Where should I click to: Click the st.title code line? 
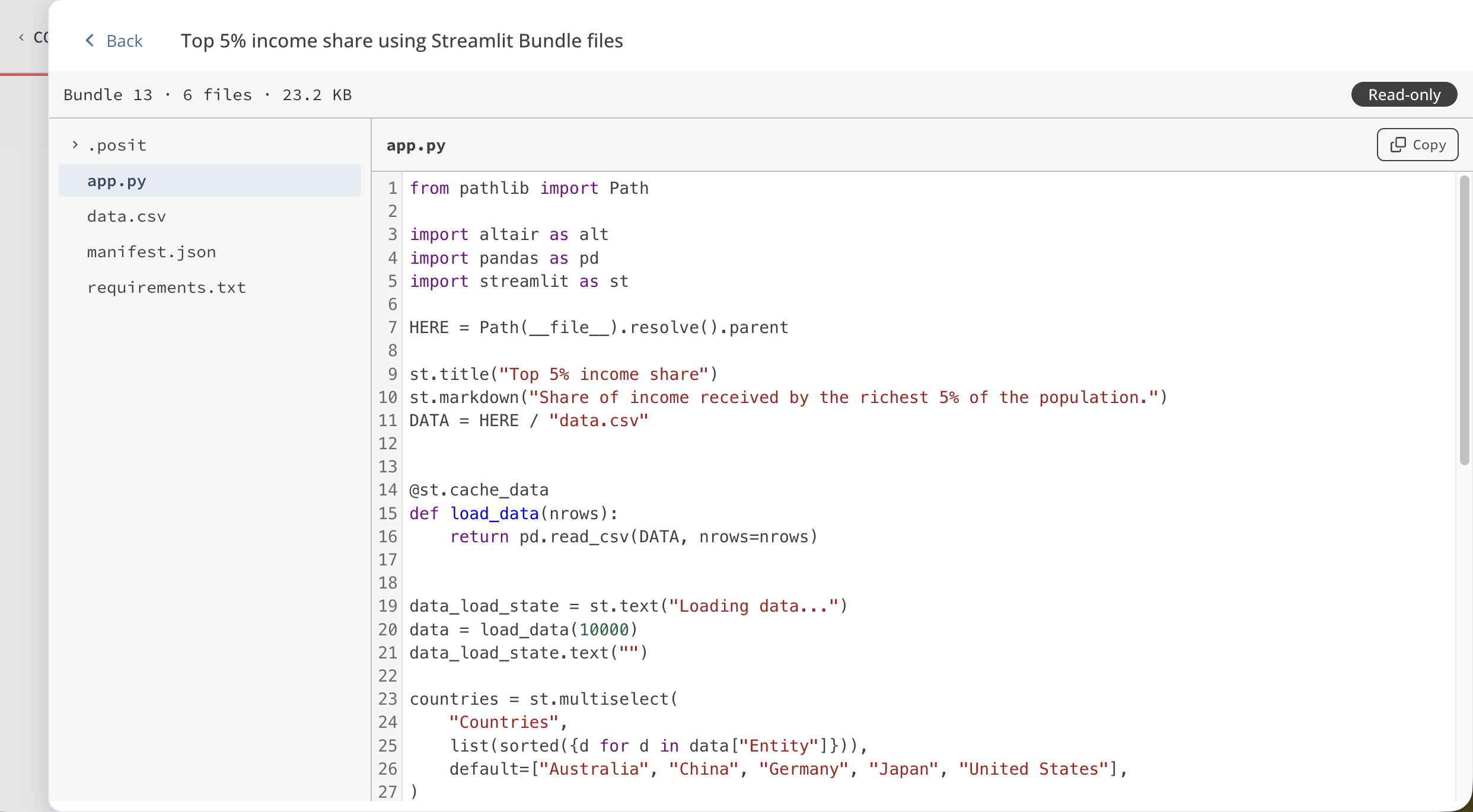pos(564,375)
